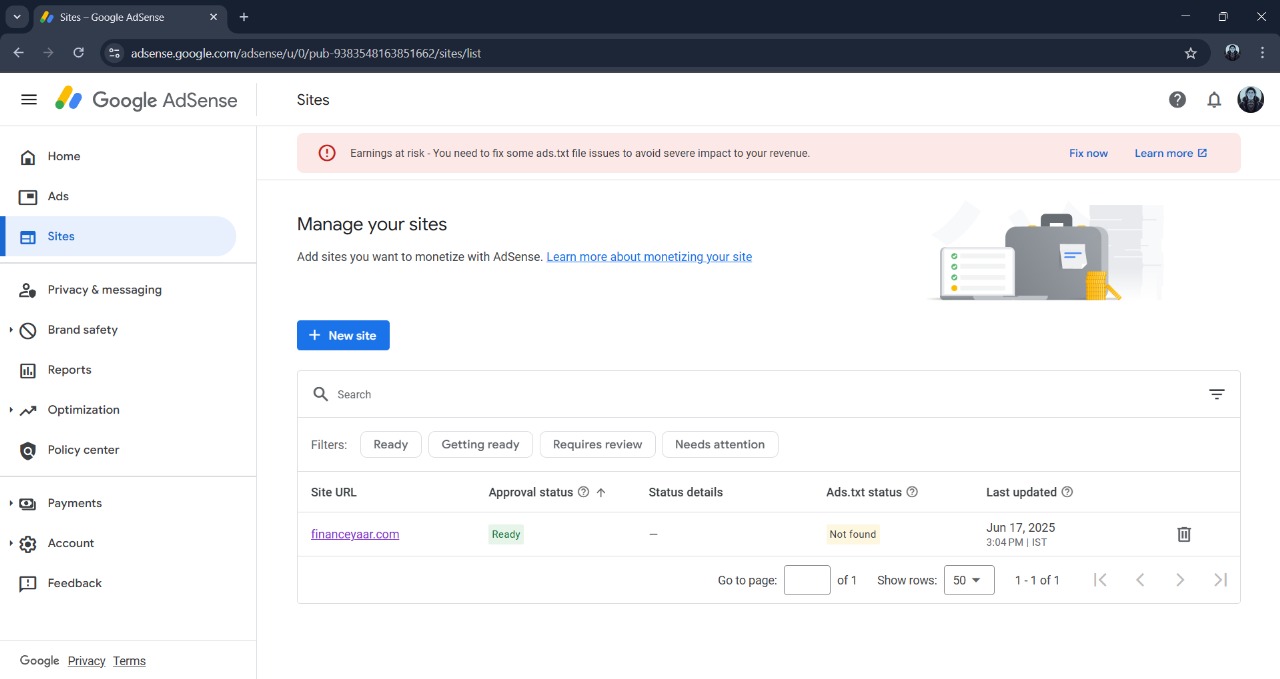Go to last page of results
This screenshot has width=1280, height=679.
pyautogui.click(x=1220, y=580)
